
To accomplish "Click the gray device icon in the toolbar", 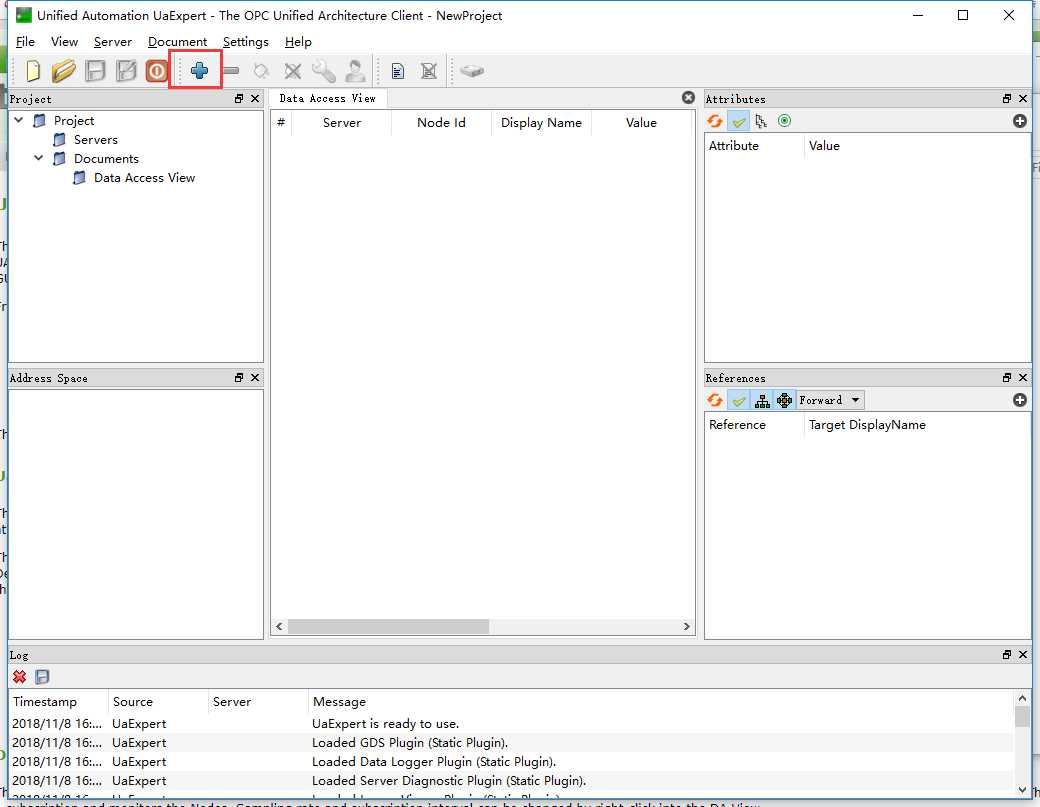I will [472, 70].
